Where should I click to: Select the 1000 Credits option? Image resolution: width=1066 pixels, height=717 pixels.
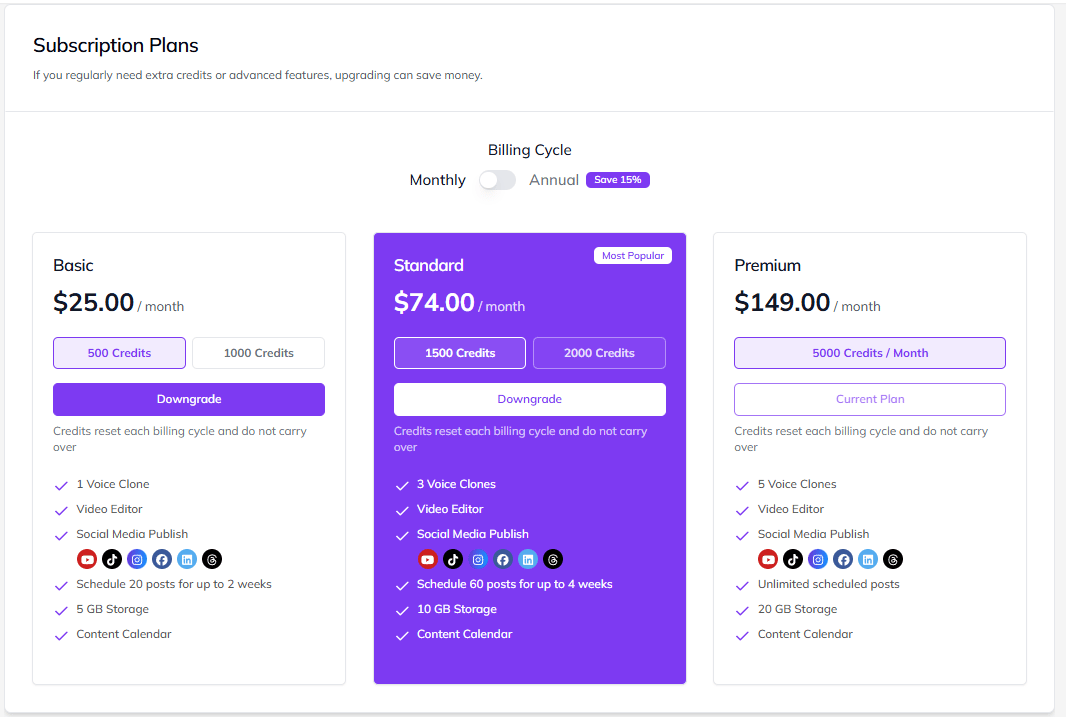coord(258,353)
